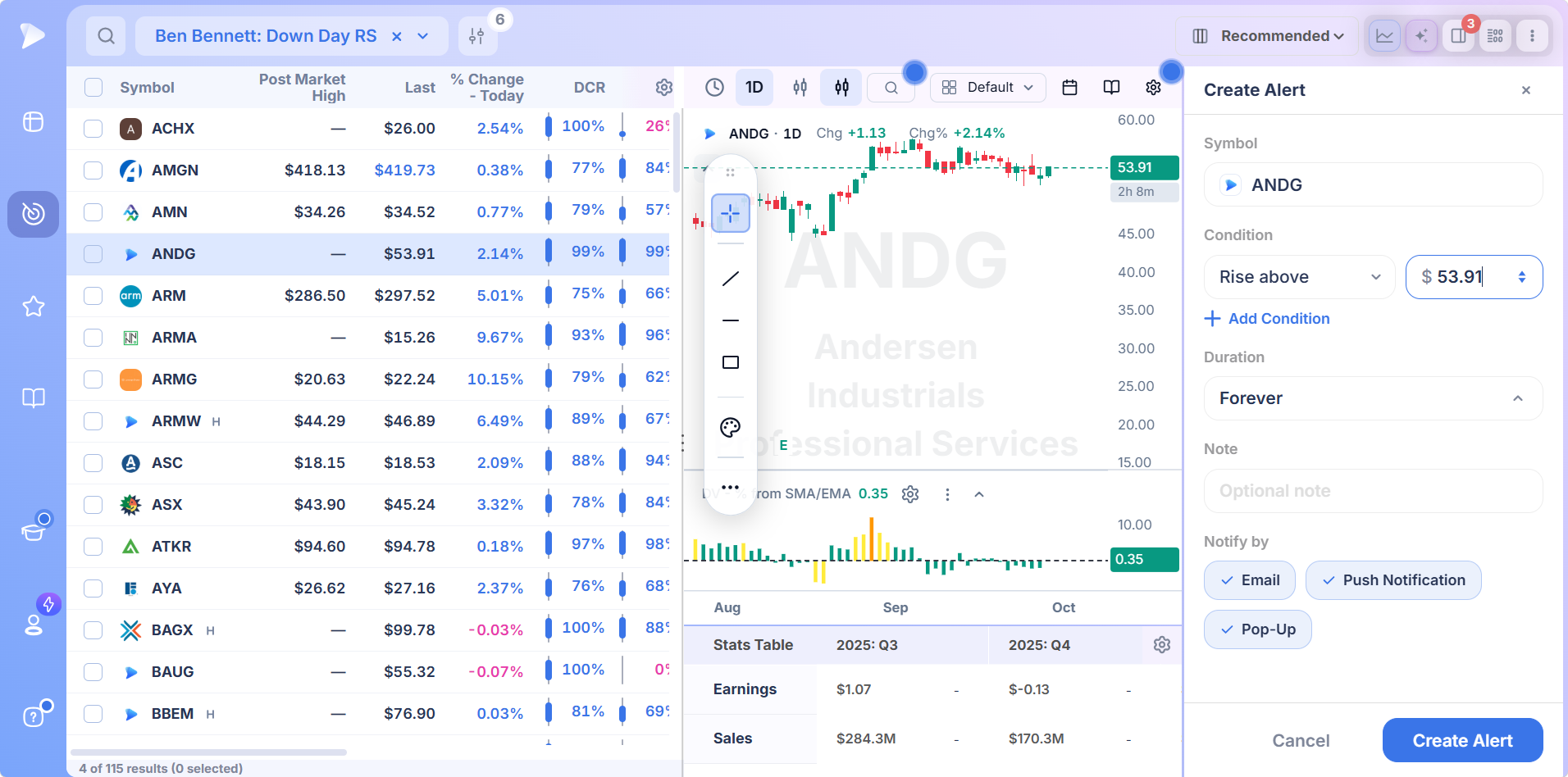The width and height of the screenshot is (1568, 777).
Task: Open the drawing color palette tool
Action: click(x=730, y=427)
